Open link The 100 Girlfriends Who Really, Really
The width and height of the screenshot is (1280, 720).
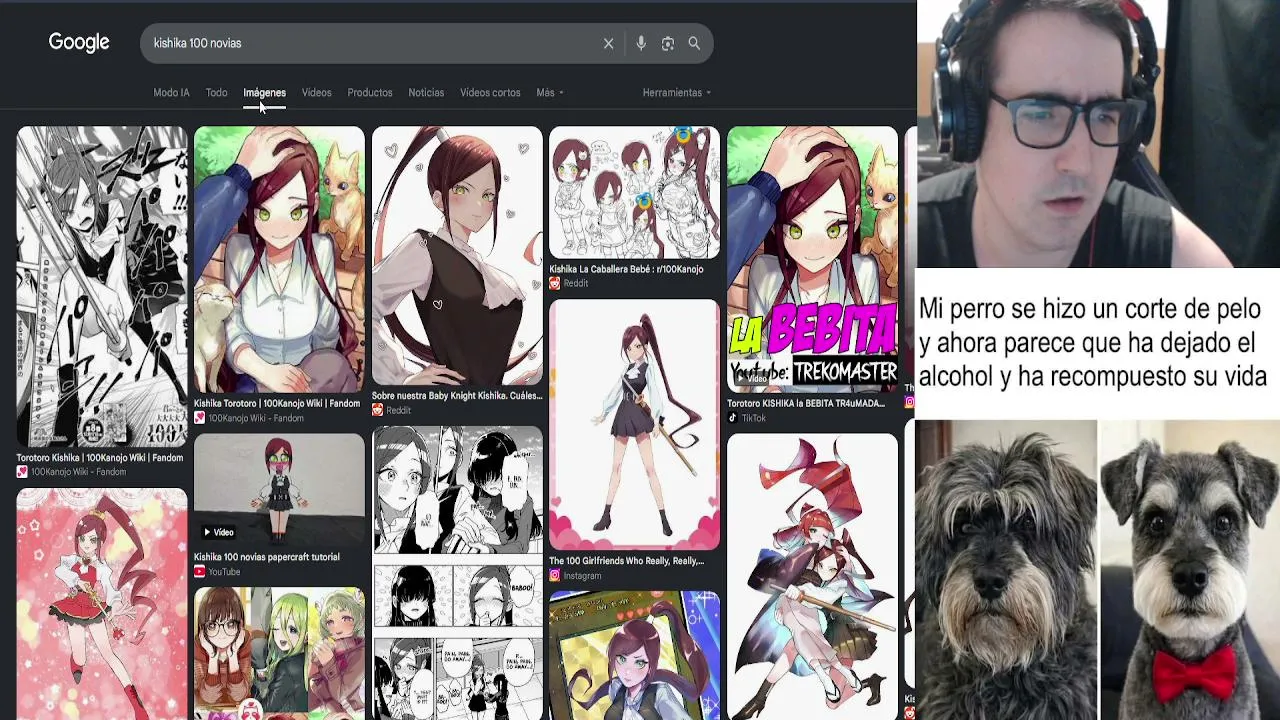(626, 561)
